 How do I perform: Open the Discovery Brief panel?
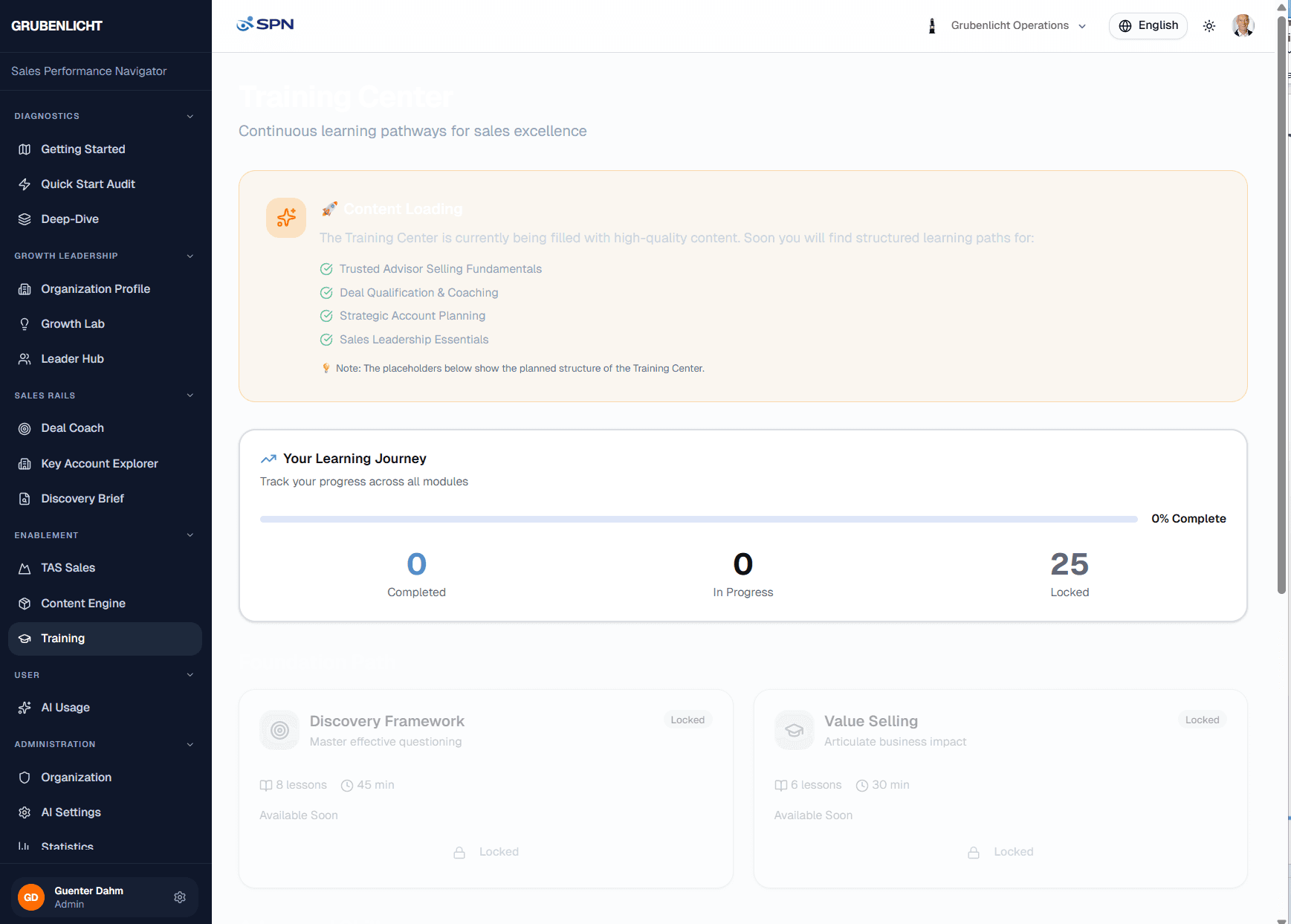[x=82, y=498]
